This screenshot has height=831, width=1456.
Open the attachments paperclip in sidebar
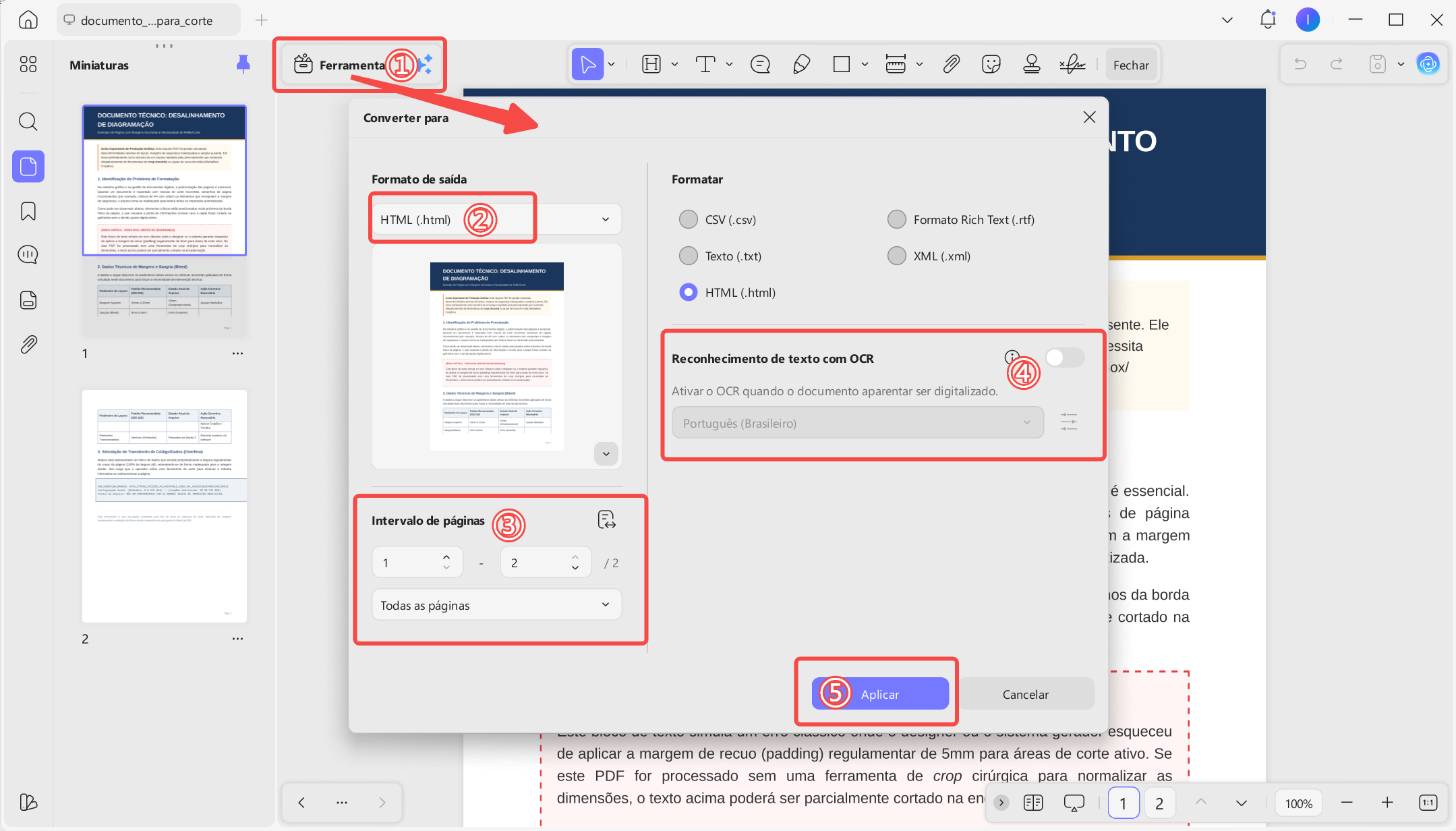[28, 345]
